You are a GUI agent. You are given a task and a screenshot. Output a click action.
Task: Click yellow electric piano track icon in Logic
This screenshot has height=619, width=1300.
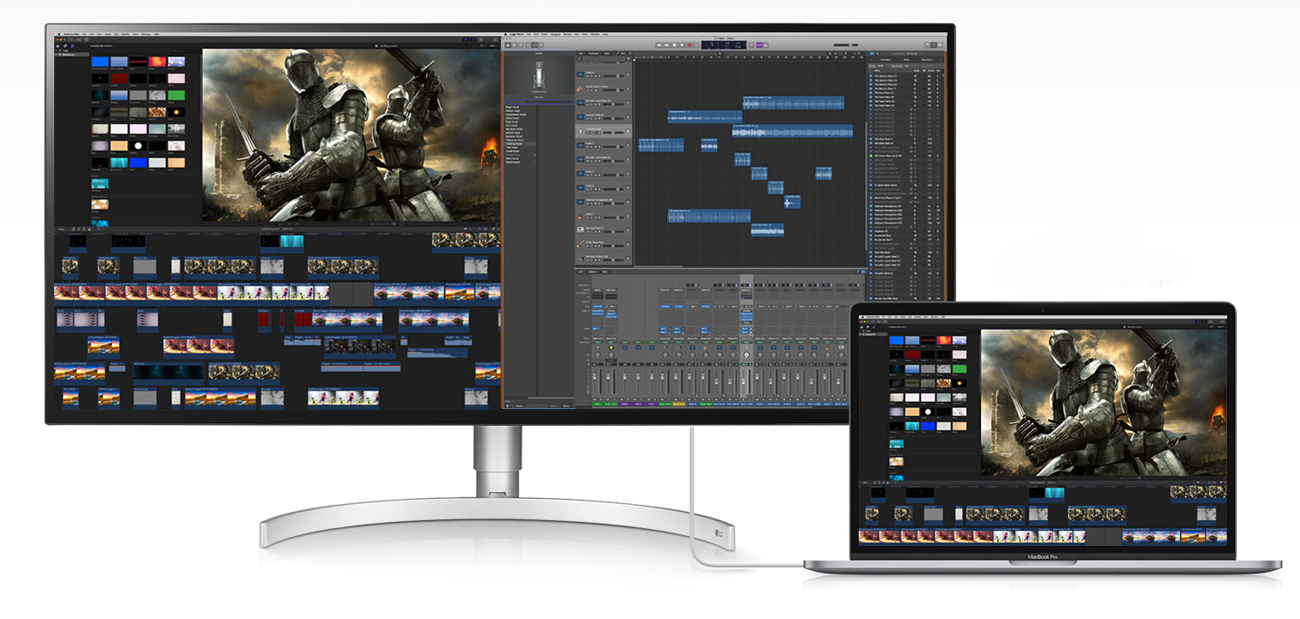[x=579, y=89]
